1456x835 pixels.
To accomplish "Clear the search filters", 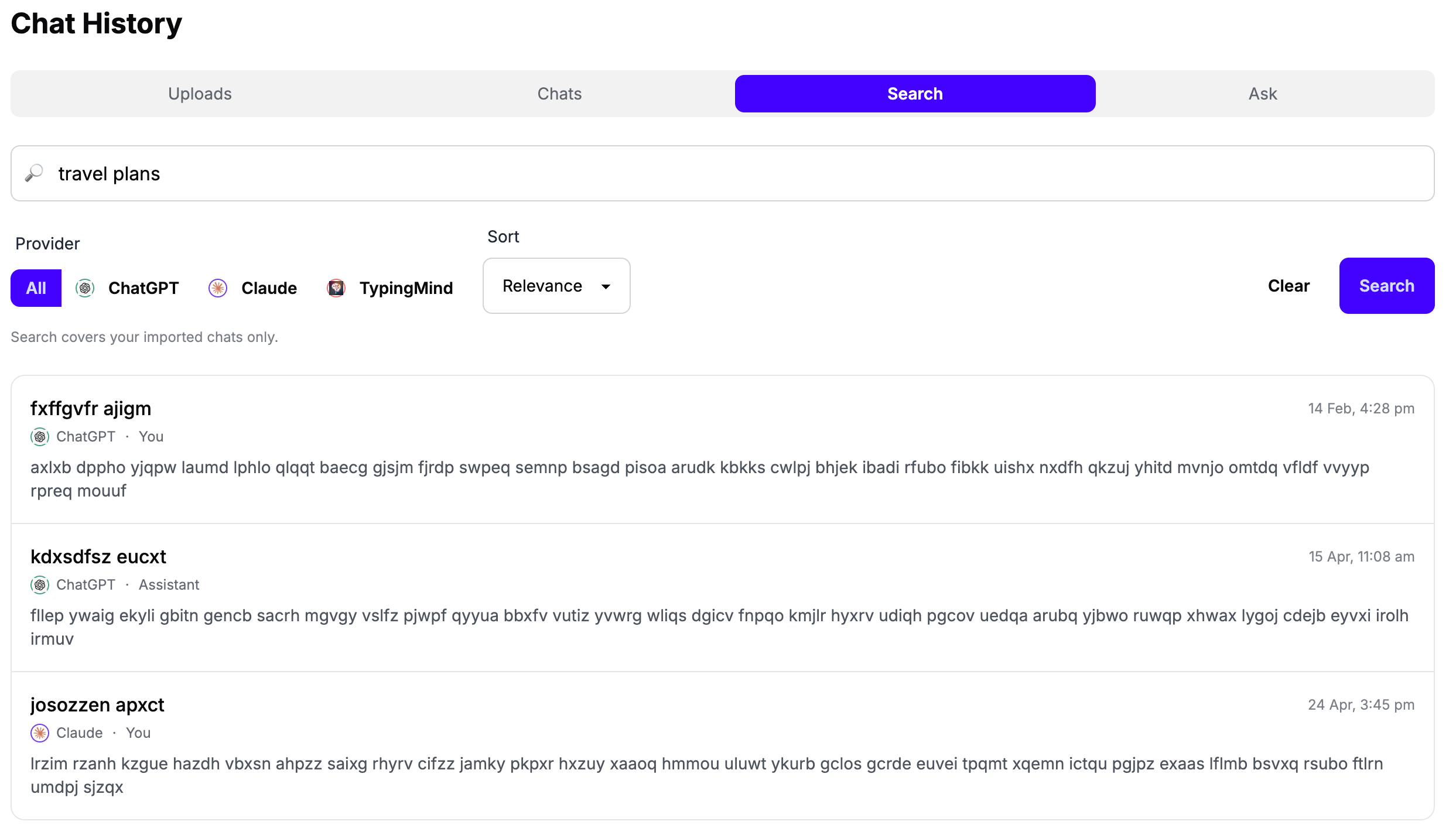I will (x=1288, y=286).
